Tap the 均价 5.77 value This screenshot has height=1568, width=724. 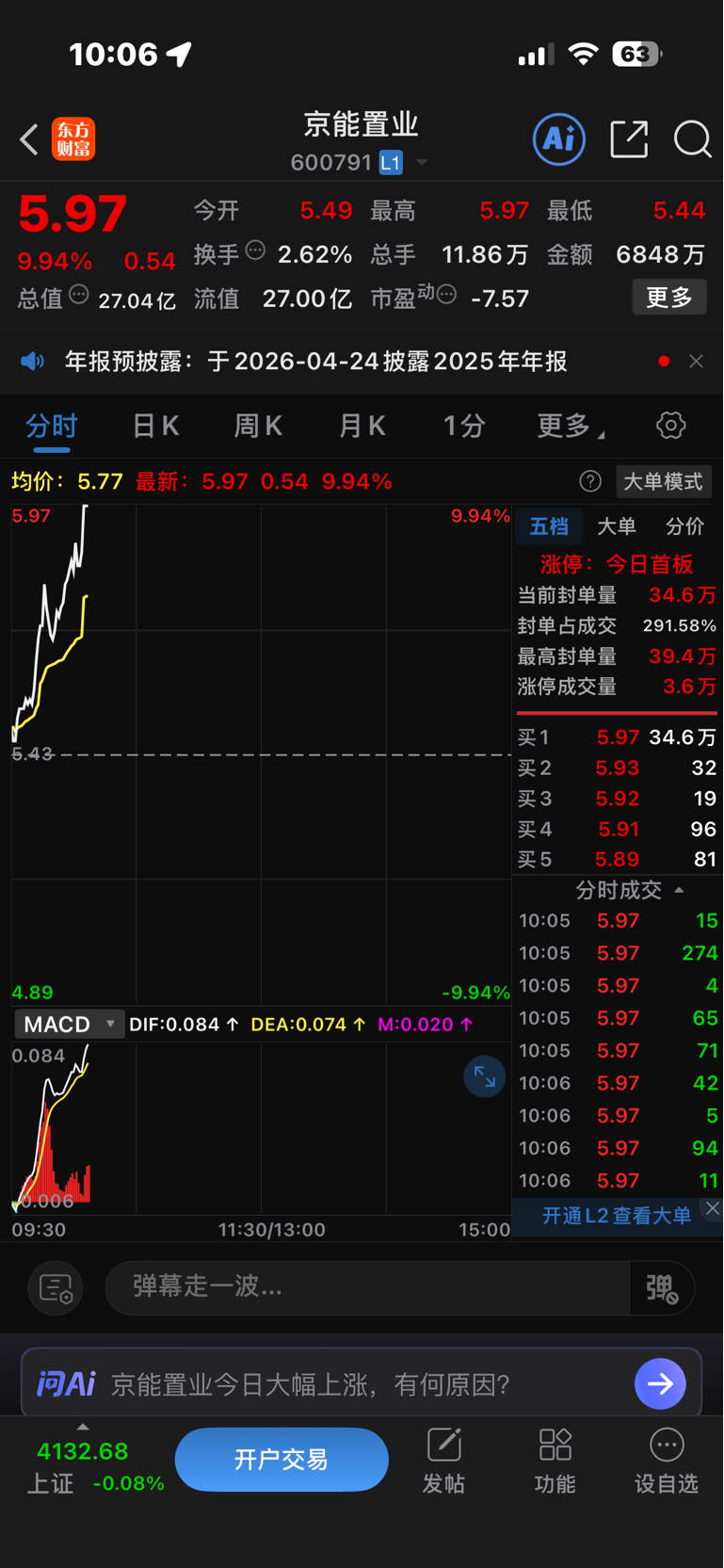[67, 481]
